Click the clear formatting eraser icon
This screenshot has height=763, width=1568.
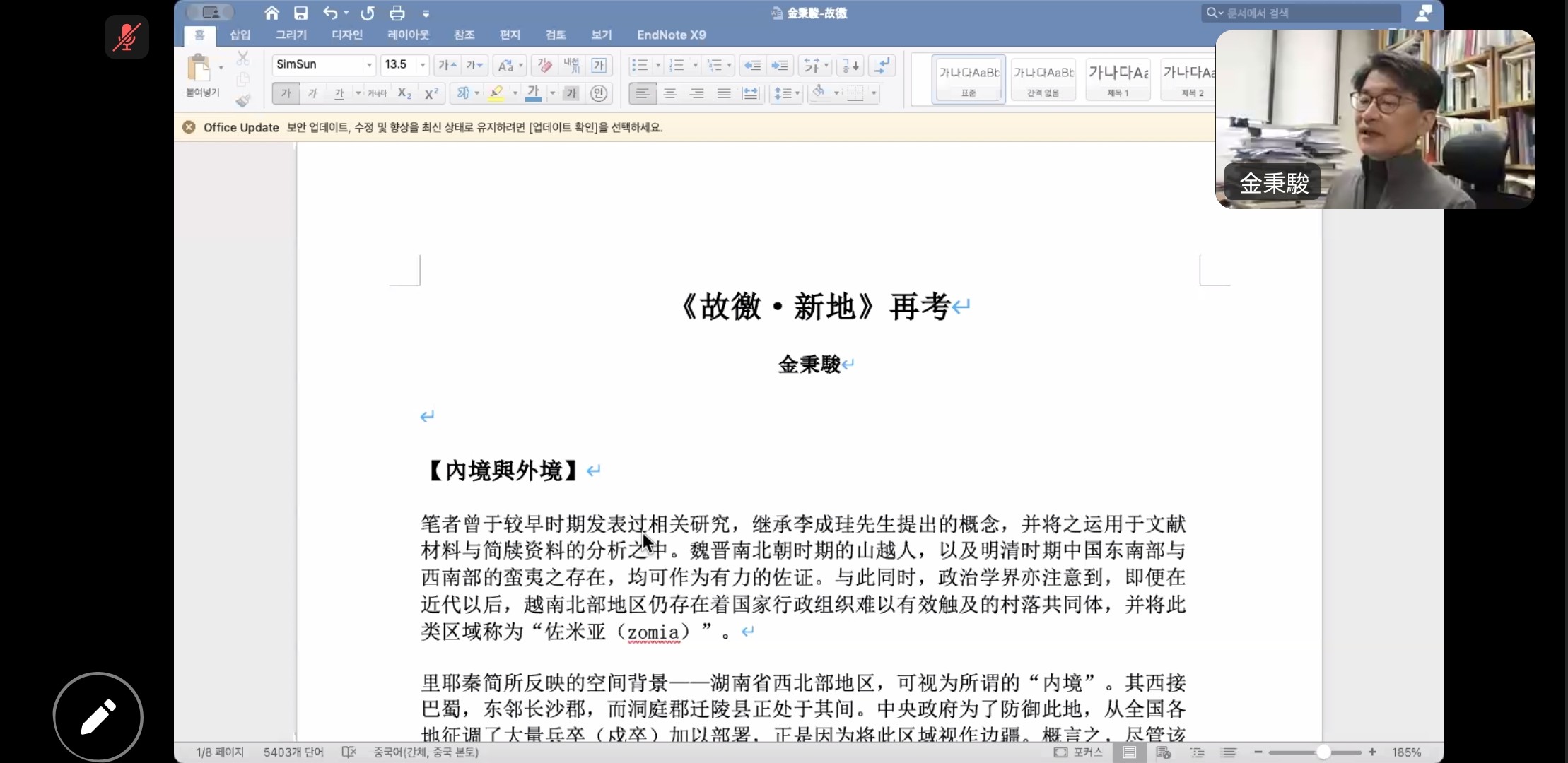[x=544, y=65]
